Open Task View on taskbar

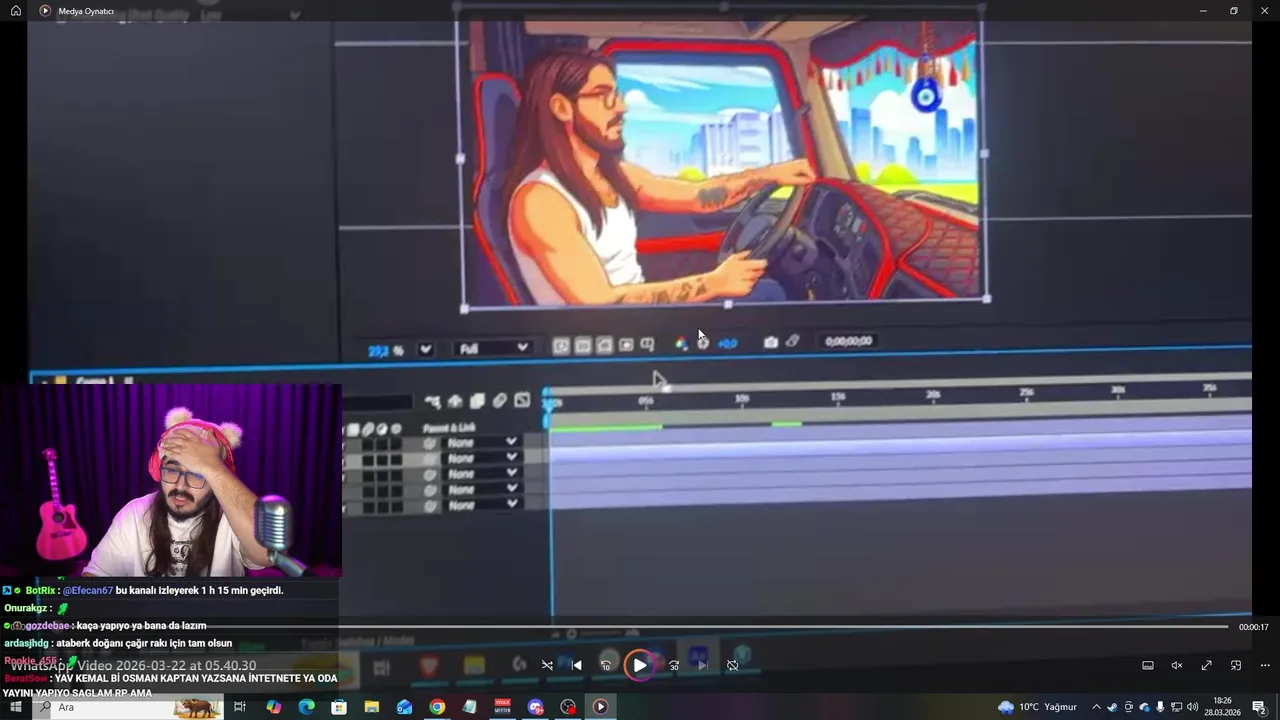(240, 707)
